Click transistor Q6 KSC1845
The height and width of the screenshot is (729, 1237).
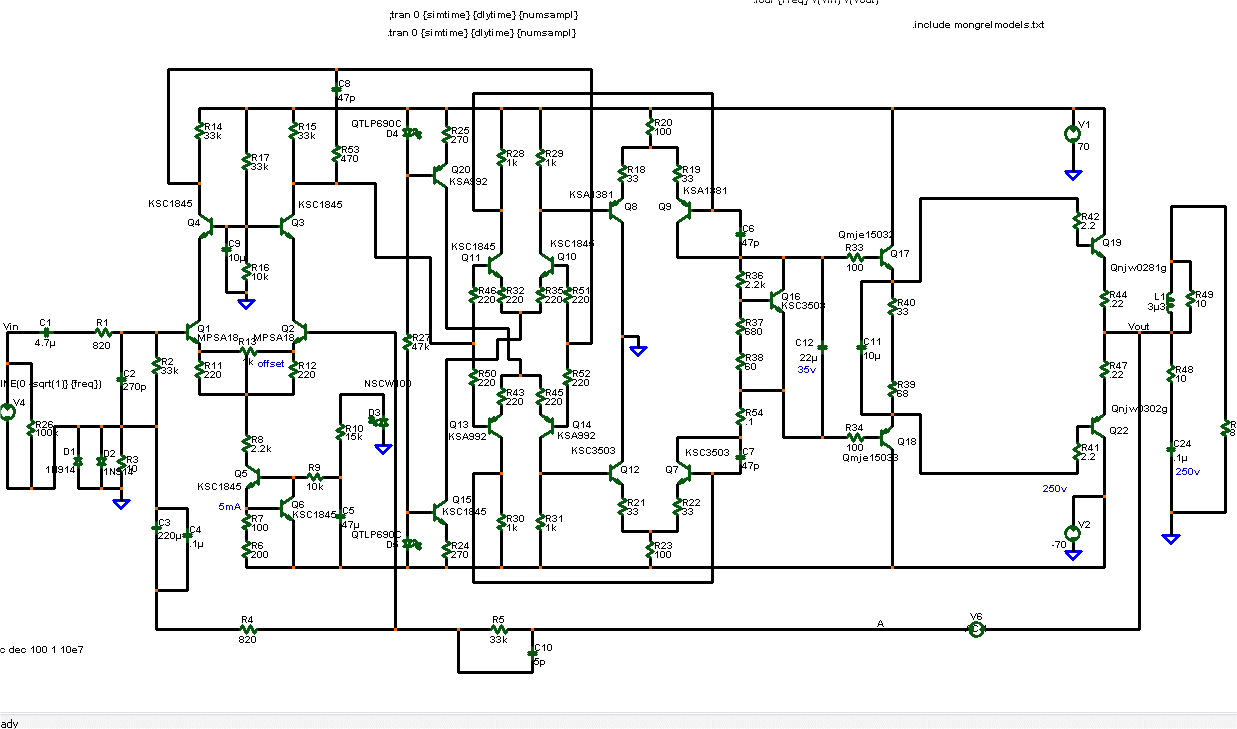[x=288, y=508]
